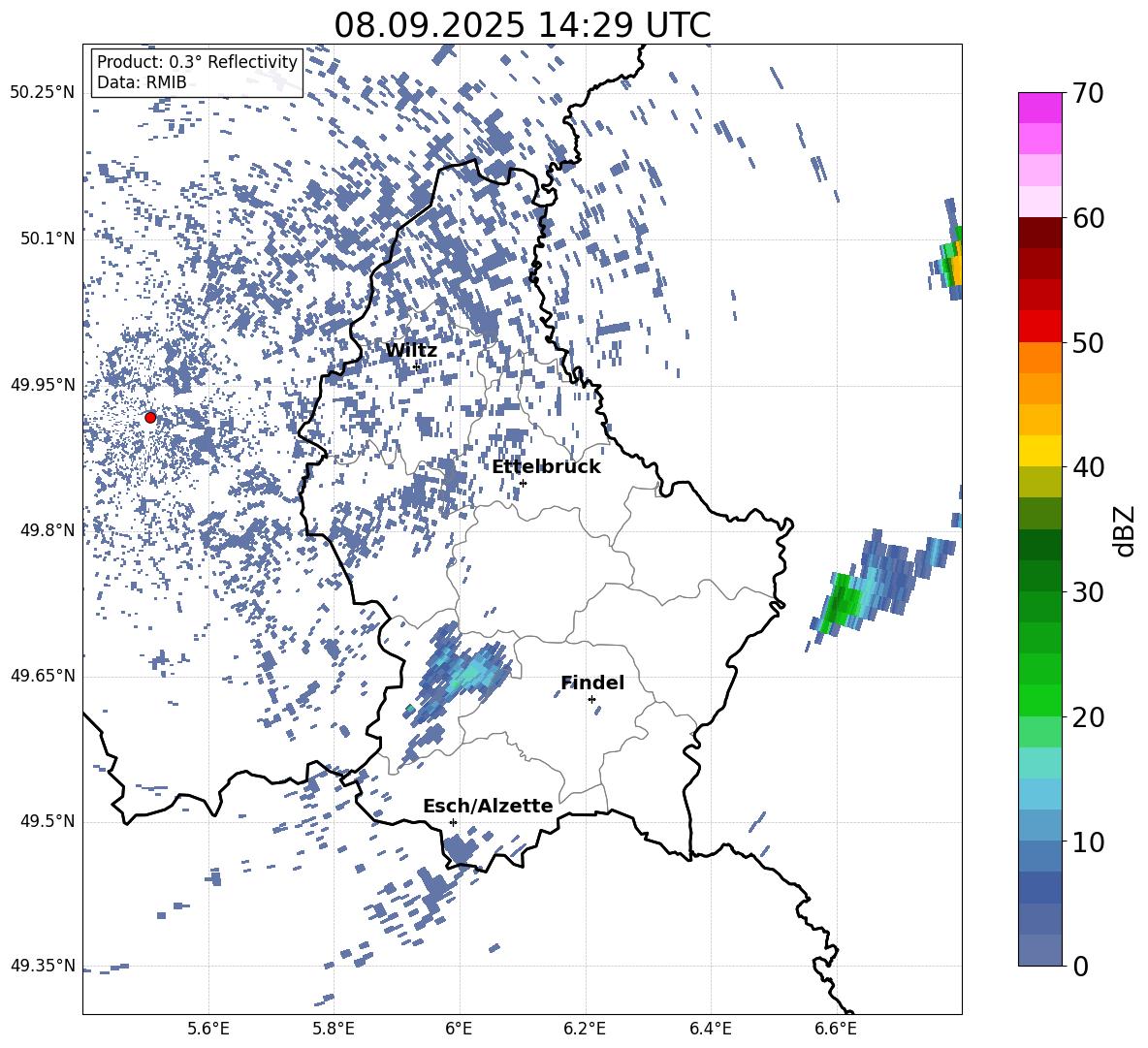This screenshot has height=1048, width=1148.
Task: Click the 49.65°N latitude label
Action: [x=43, y=675]
